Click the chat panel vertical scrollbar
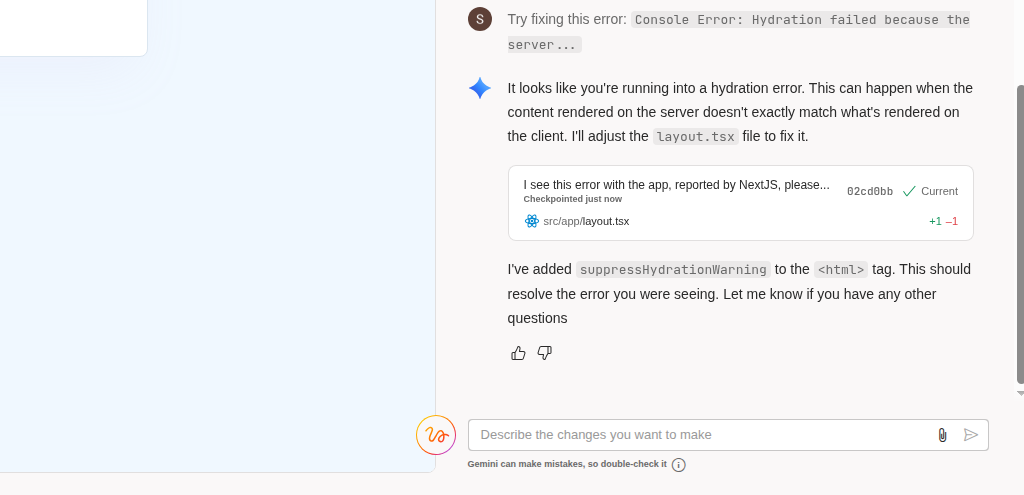Viewport: 1024px width, 495px height. pos(1021,234)
